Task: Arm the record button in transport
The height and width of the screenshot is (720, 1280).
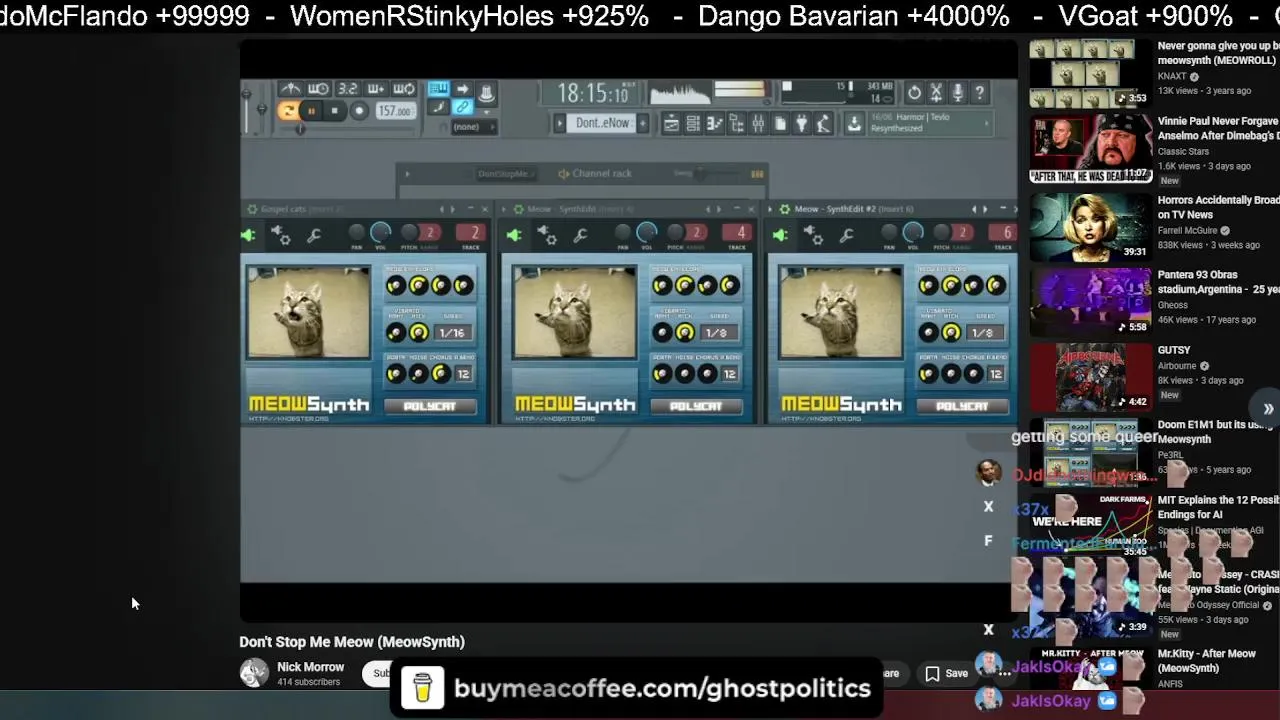Action: (358, 111)
